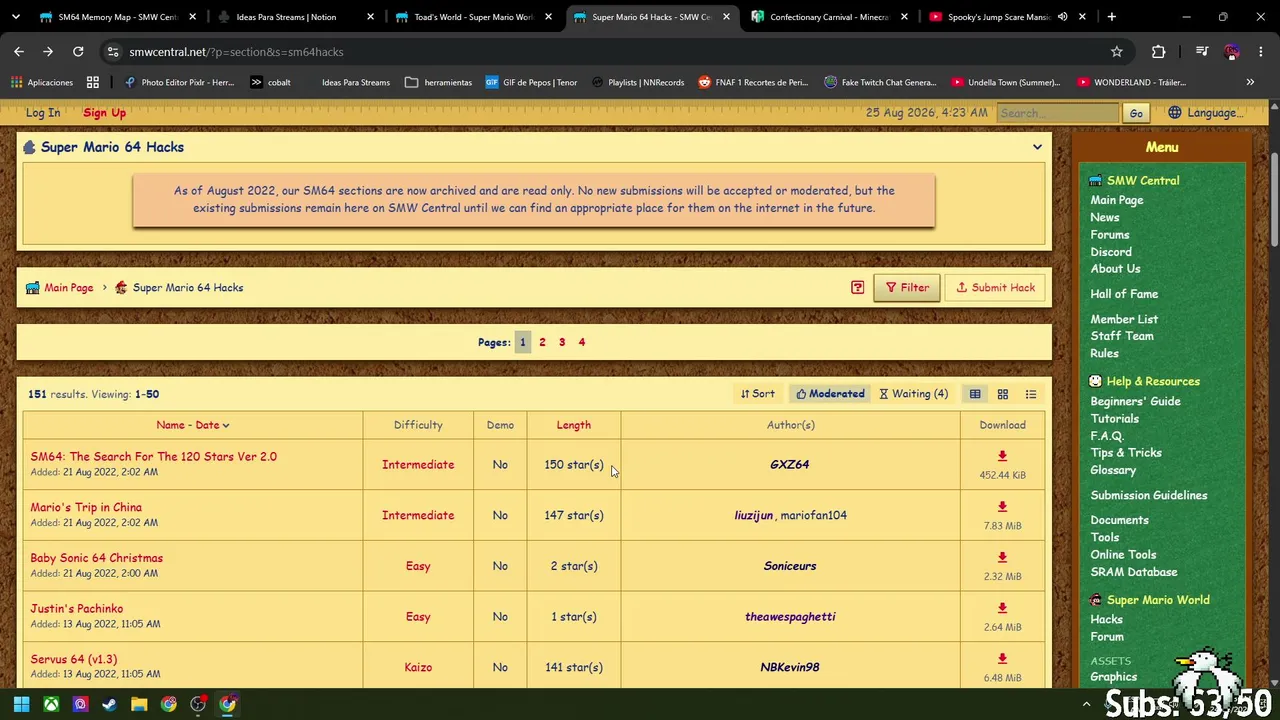Mute the Spooky's Jump Scare Mansion tab audio
Image resolution: width=1280 pixels, height=720 pixels.
pos(1063,17)
